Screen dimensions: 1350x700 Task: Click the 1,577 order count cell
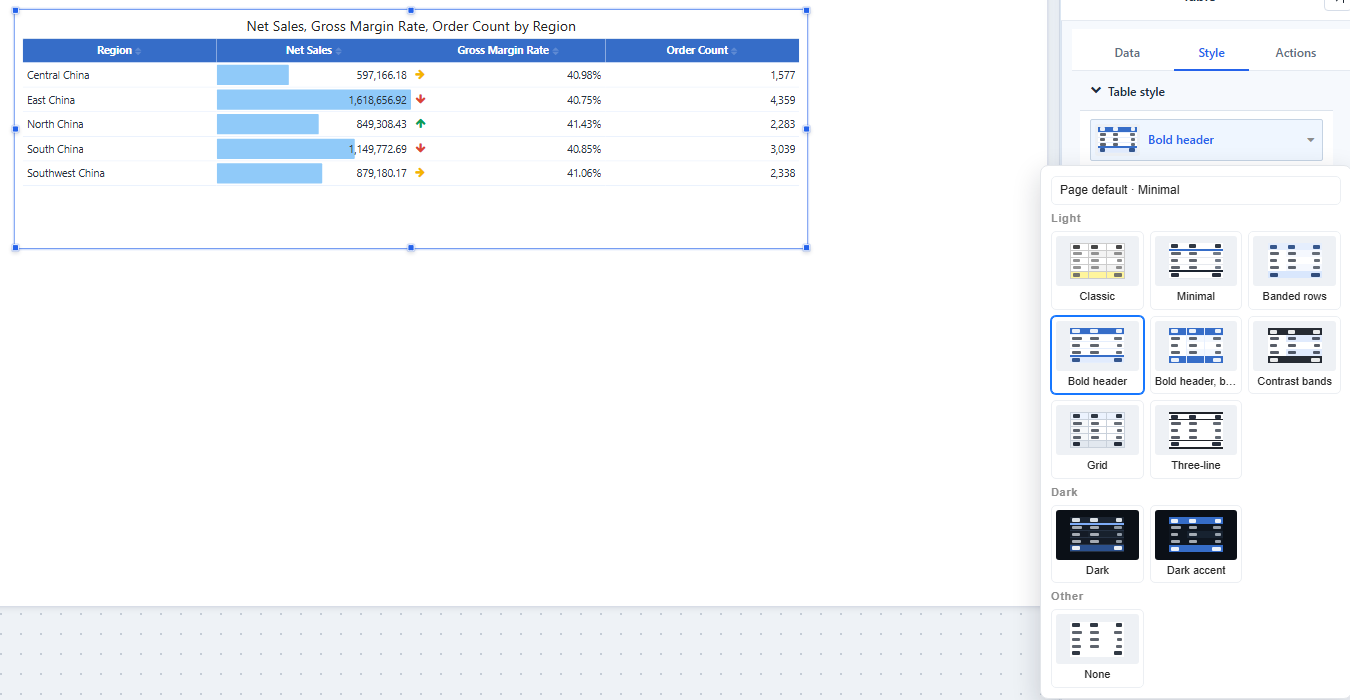[783, 75]
